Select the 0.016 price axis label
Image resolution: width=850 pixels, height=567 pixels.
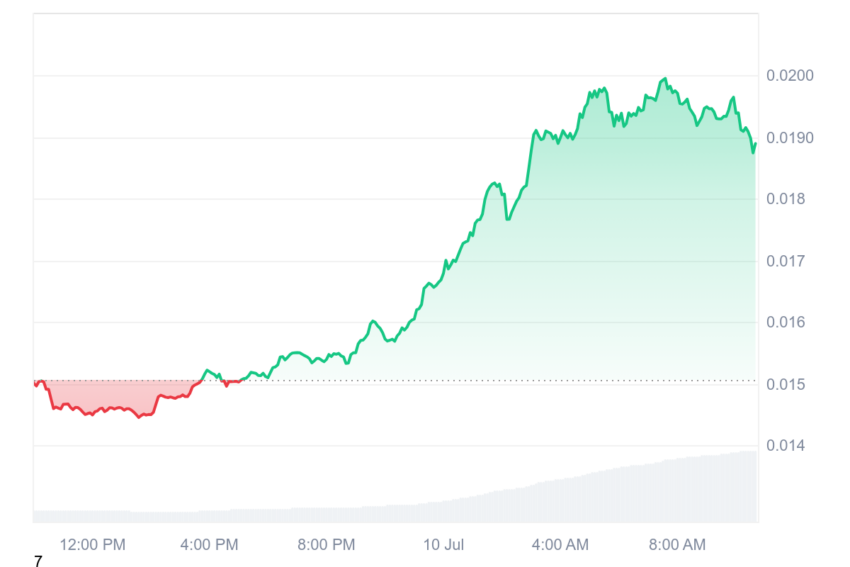pos(785,323)
